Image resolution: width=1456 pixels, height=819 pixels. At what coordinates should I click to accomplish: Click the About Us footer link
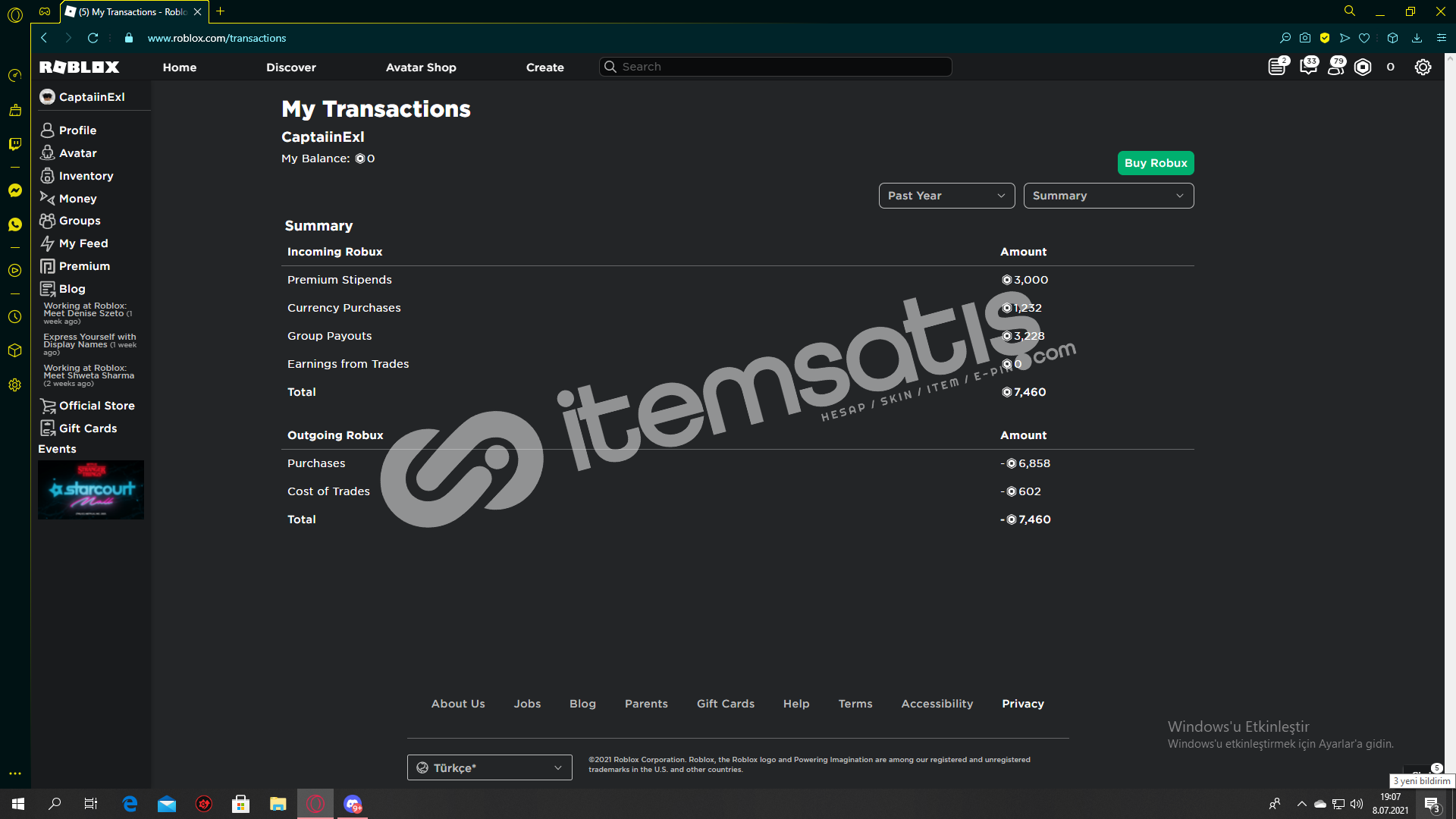pos(458,704)
